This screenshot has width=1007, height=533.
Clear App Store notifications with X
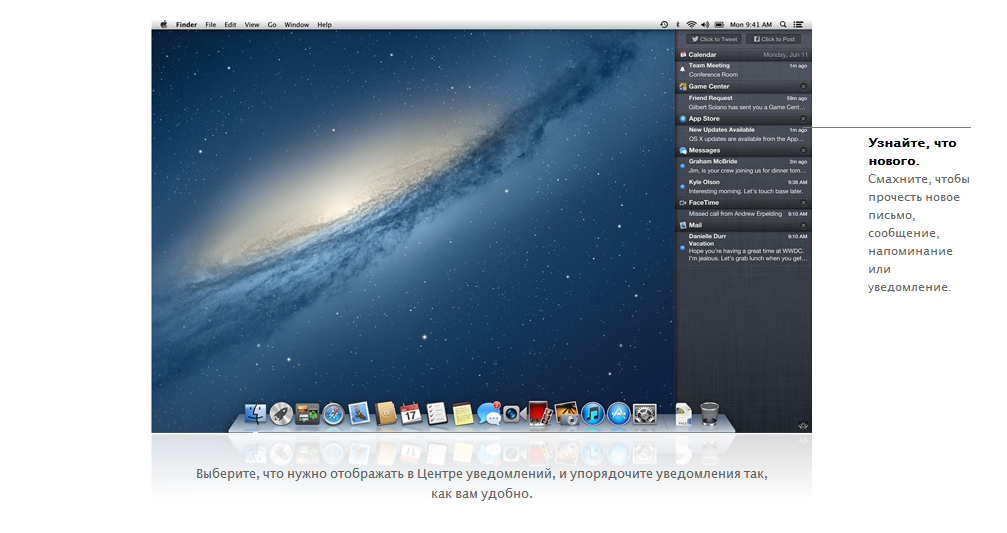803,119
